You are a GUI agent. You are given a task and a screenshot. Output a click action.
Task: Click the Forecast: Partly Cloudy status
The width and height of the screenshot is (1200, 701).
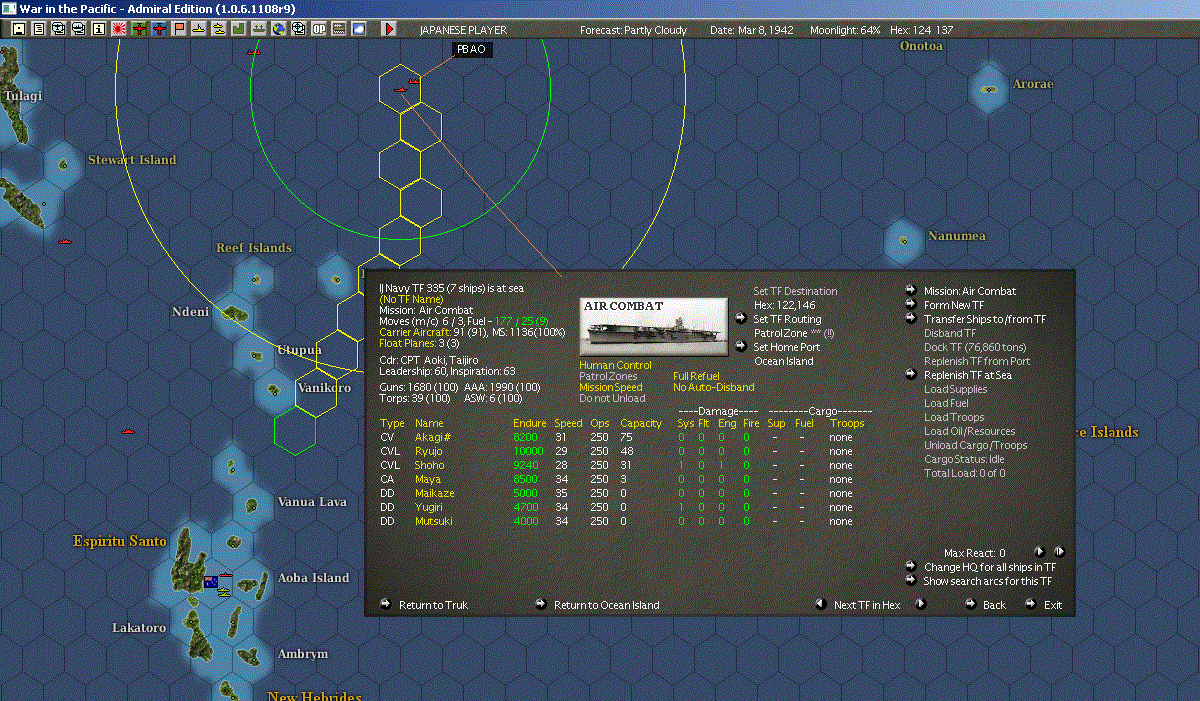pos(633,30)
